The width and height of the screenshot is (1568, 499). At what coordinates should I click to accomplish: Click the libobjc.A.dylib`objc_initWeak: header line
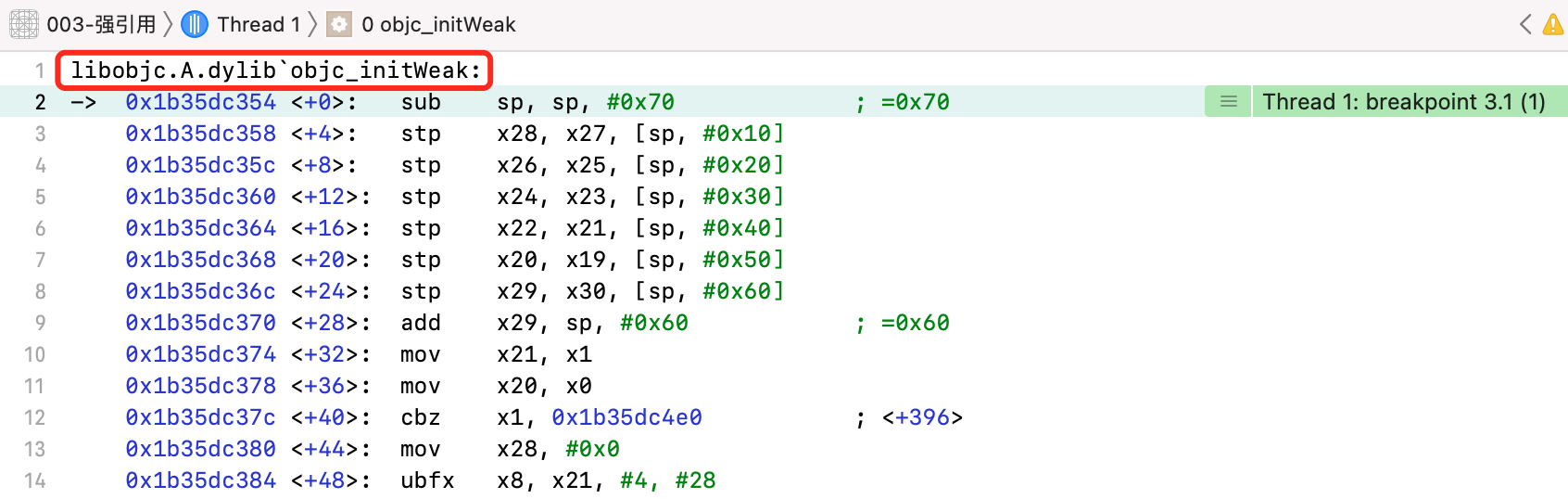coord(276,70)
